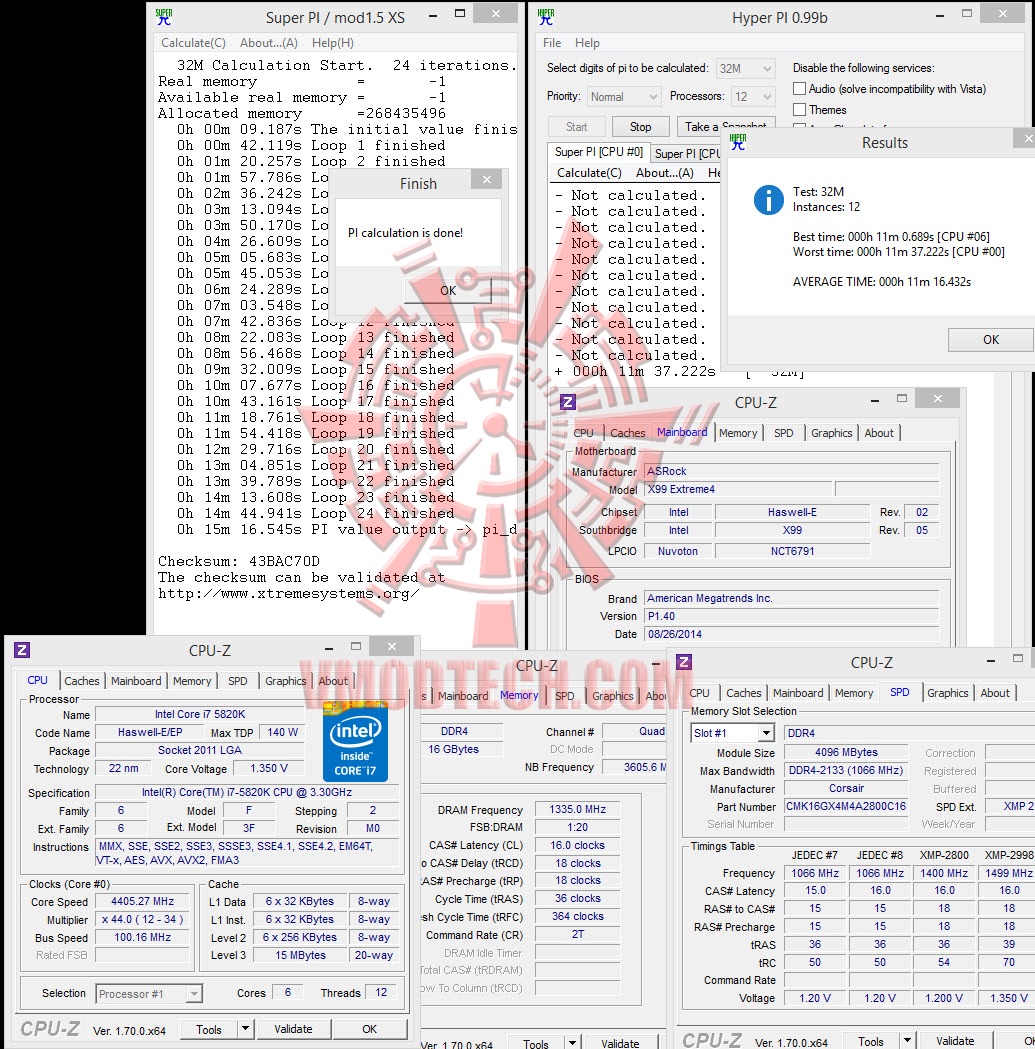Click the BIOS Date 08/26/2014 value
1035x1049 pixels.
(792, 634)
